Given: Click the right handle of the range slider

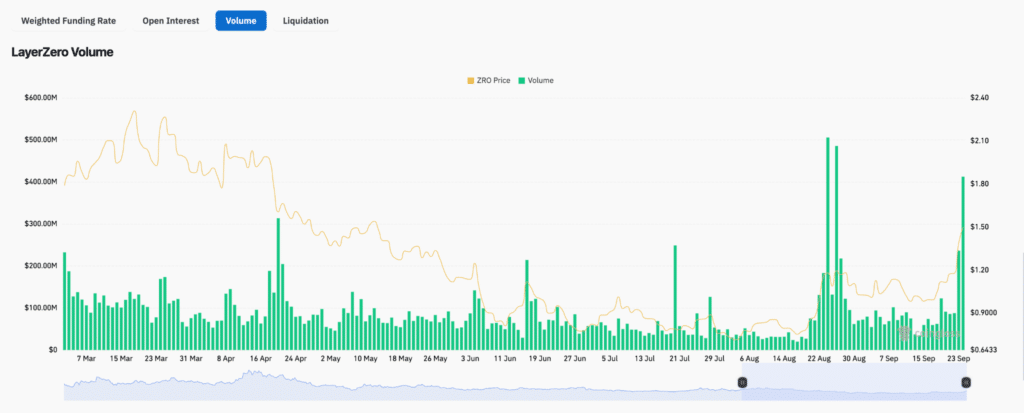Looking at the screenshot, I should (967, 382).
